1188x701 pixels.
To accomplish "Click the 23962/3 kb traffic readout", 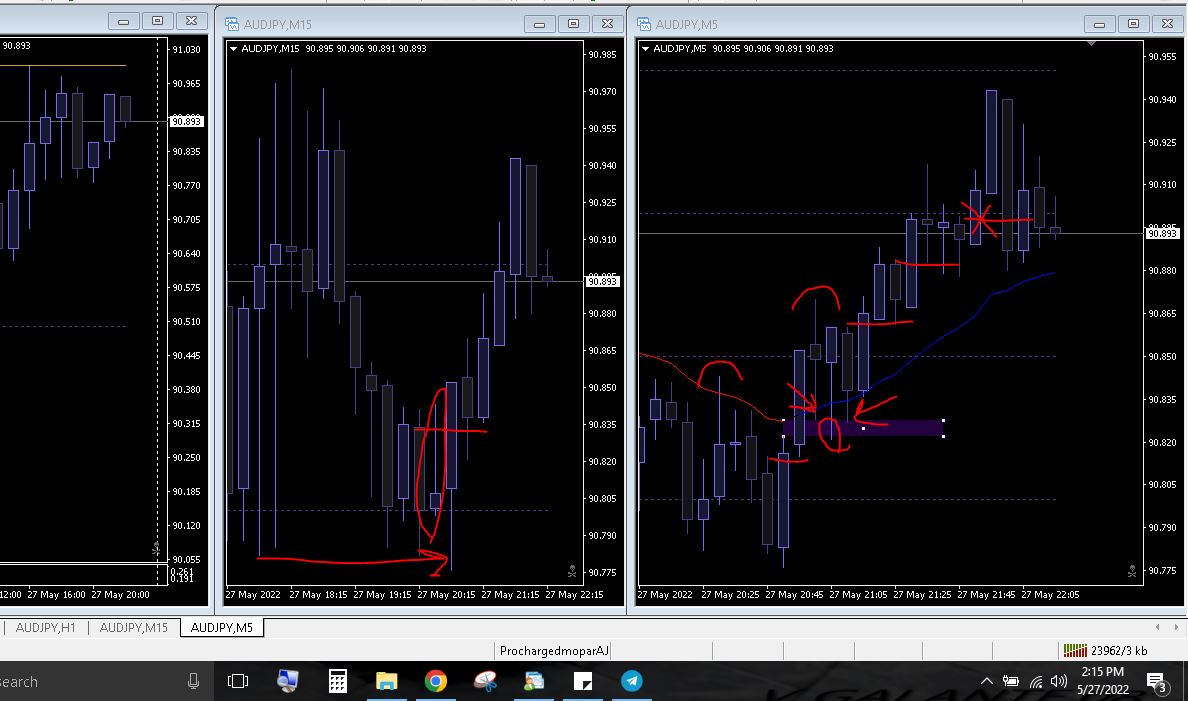I will pos(1119,650).
